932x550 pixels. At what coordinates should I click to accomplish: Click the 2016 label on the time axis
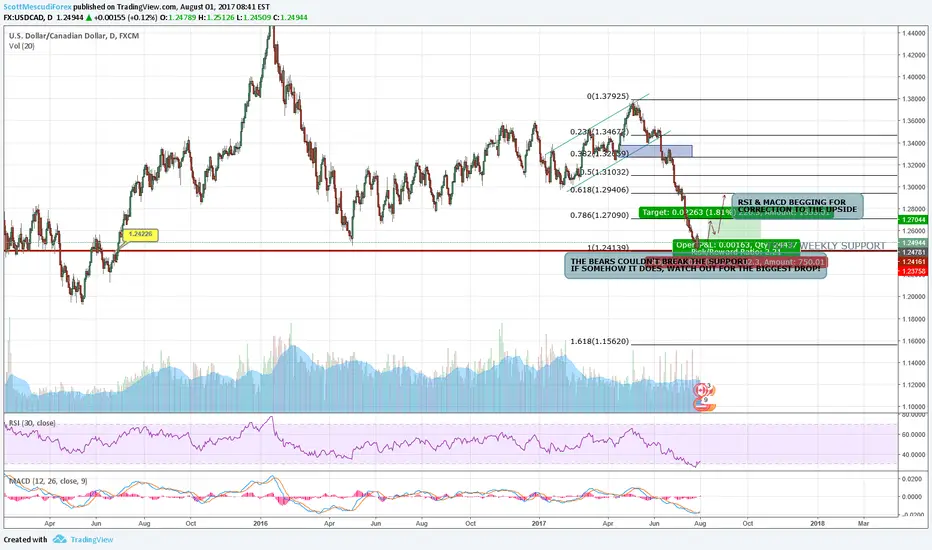[x=260, y=524]
